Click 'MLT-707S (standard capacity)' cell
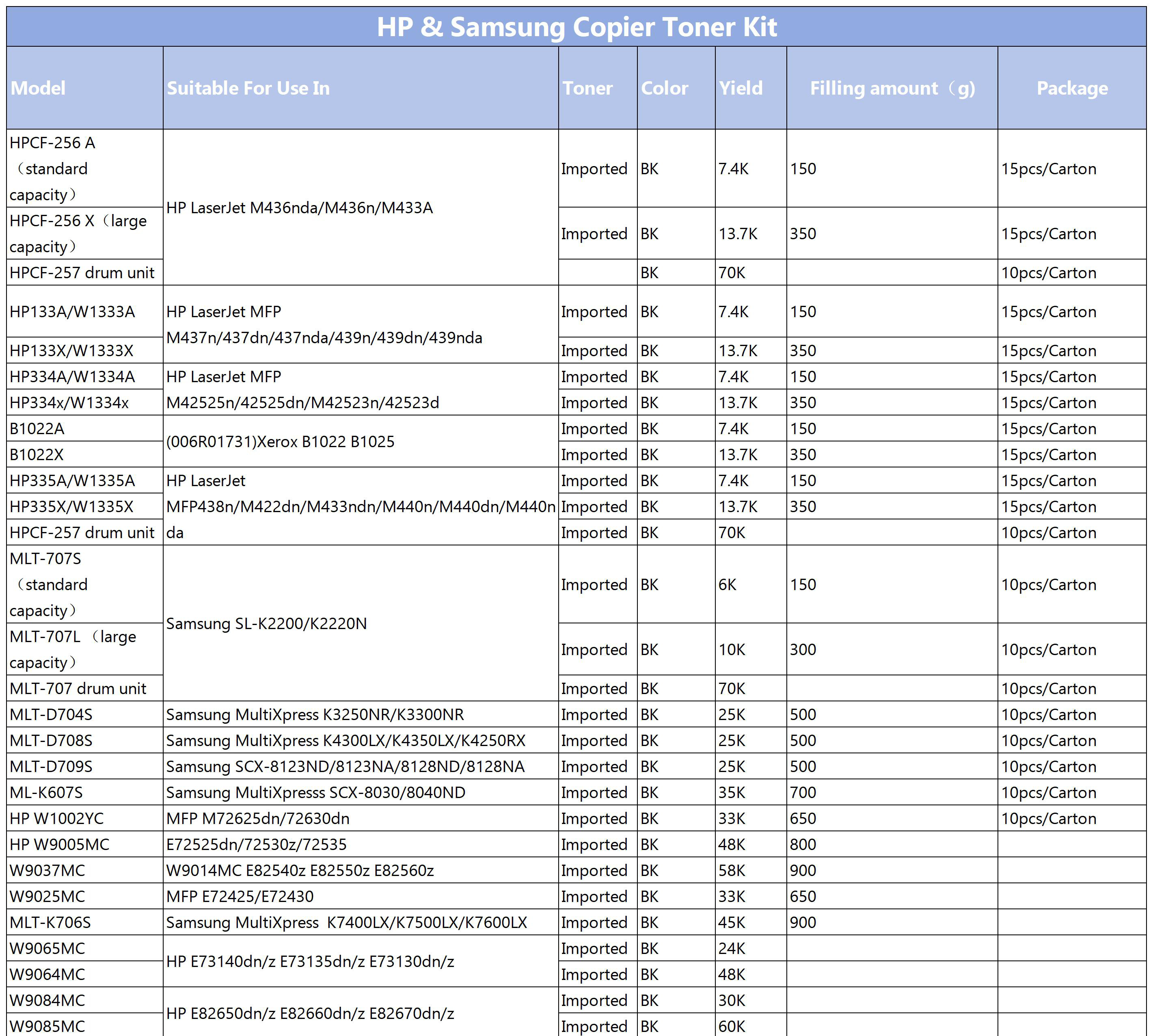This screenshot has height=1036, width=1153. (85, 584)
